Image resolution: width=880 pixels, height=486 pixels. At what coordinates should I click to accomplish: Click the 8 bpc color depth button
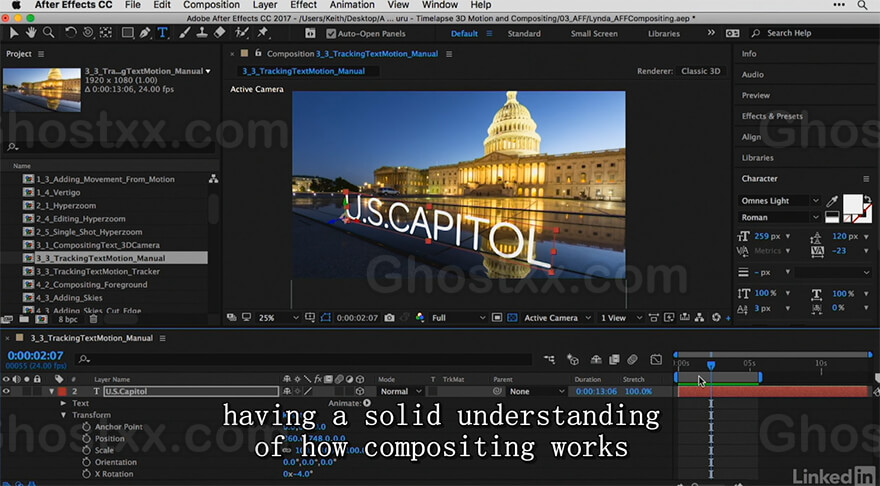click(x=68, y=319)
